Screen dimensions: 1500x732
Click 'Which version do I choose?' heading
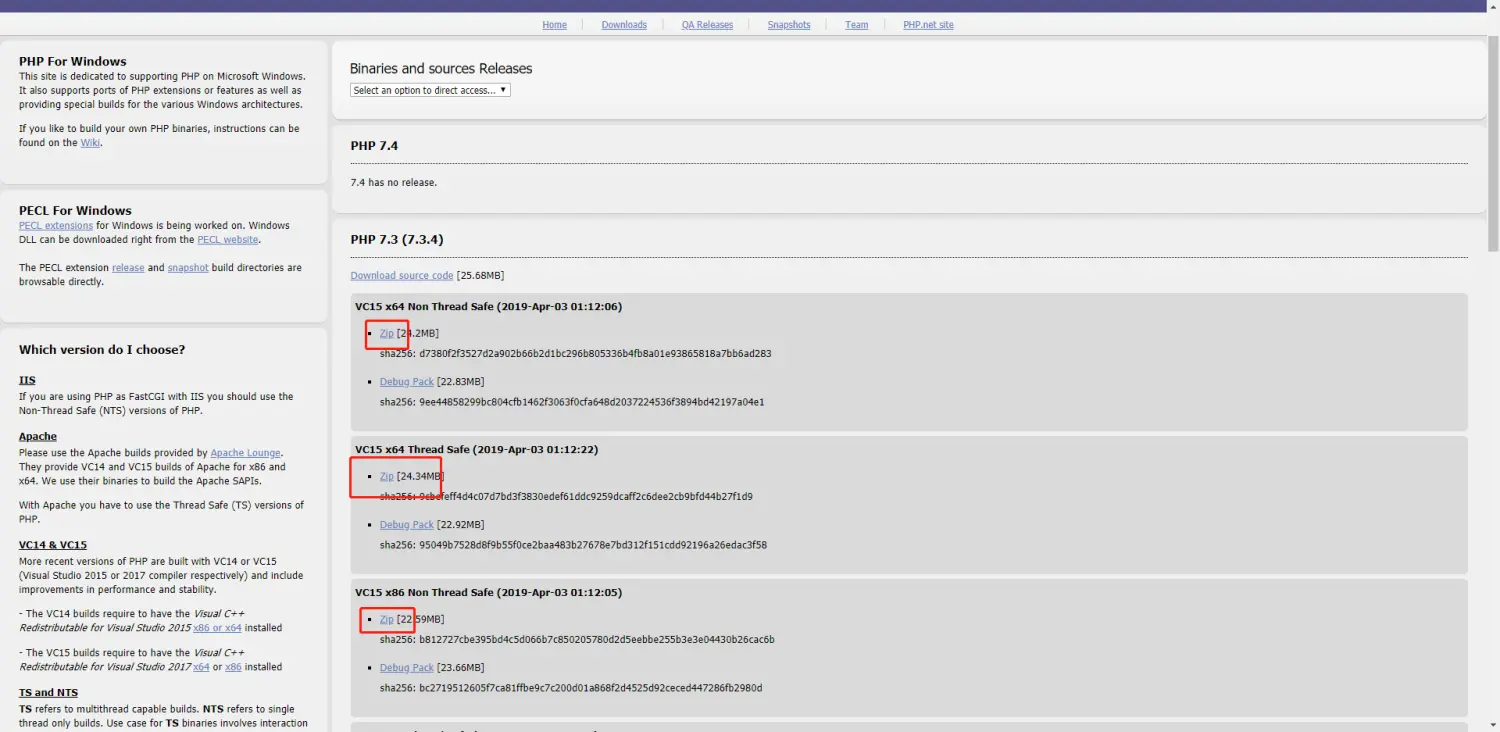coord(102,350)
